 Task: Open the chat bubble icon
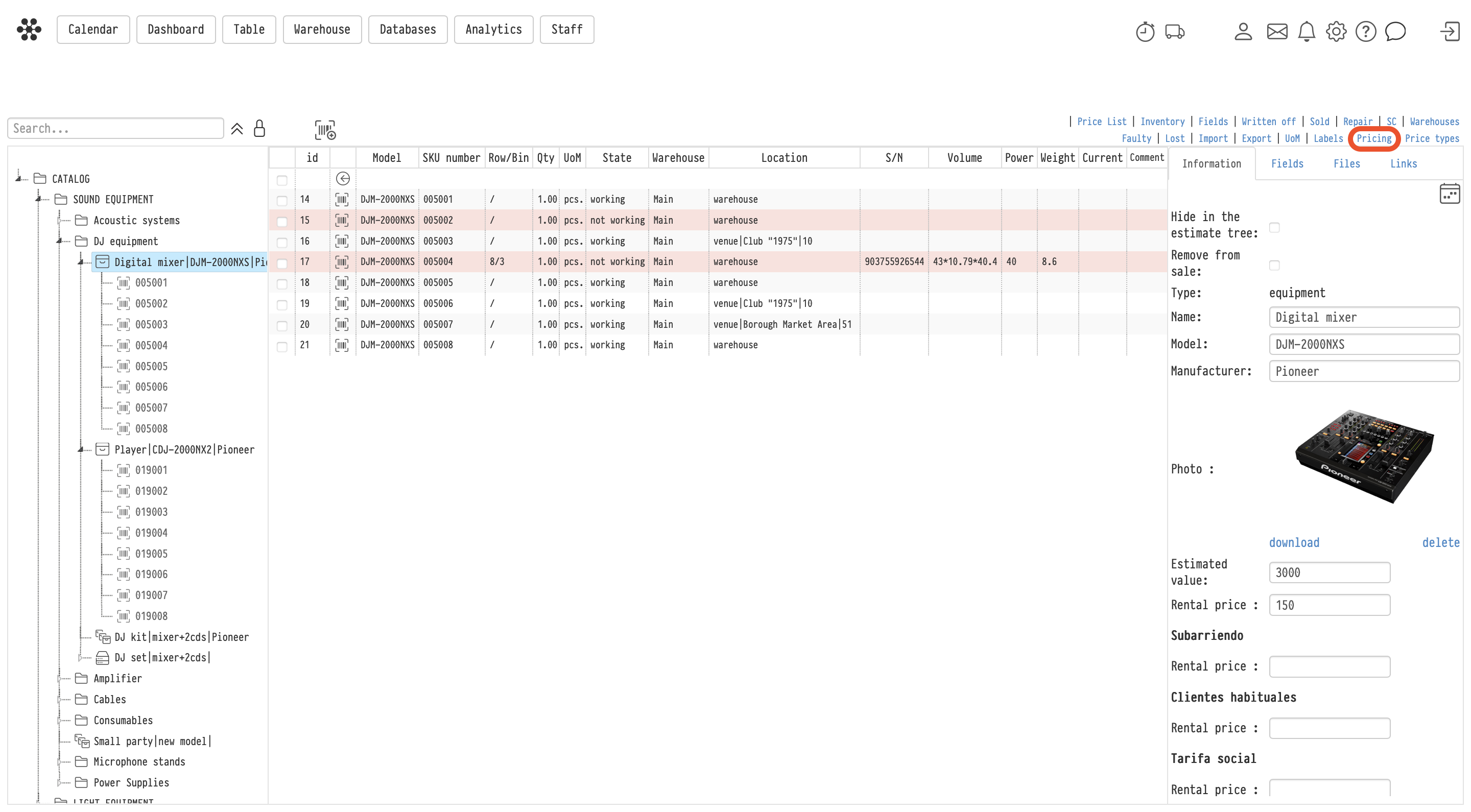tap(1395, 31)
